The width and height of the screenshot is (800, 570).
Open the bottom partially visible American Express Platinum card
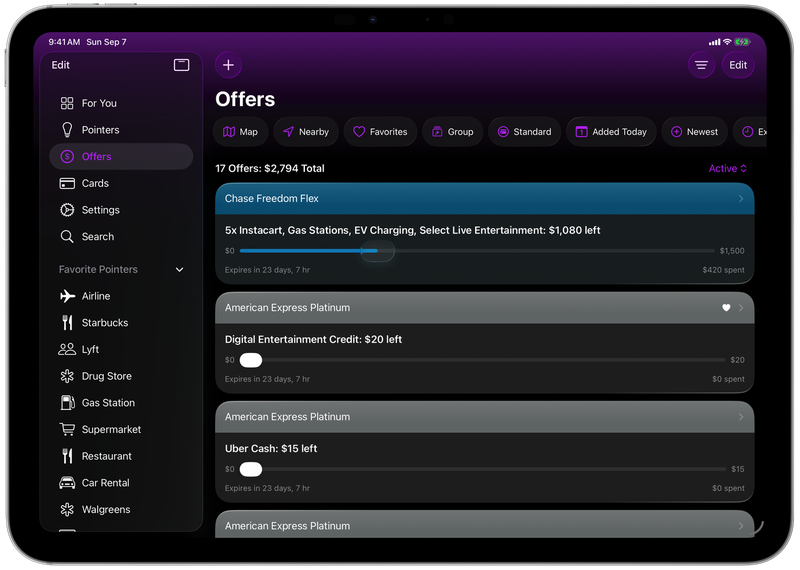[x=485, y=525]
